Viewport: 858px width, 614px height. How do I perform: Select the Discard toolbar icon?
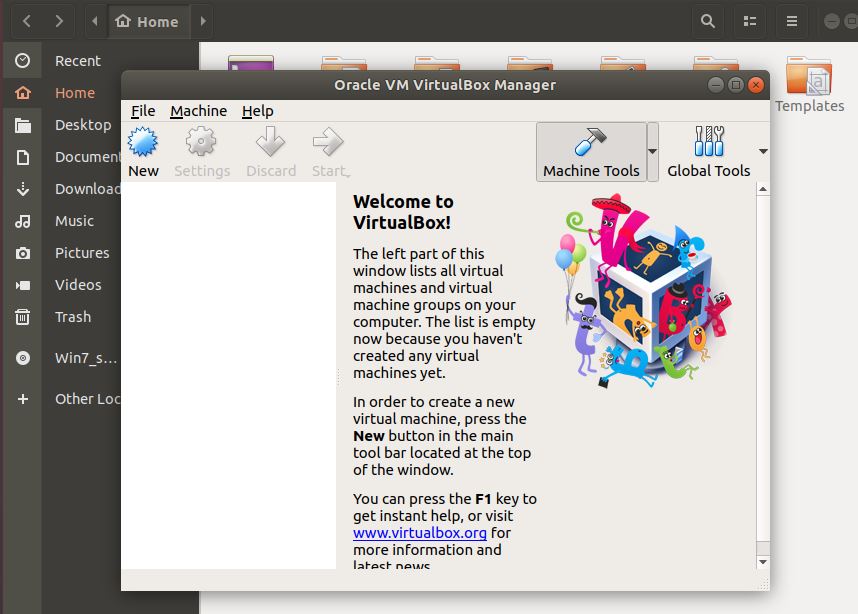270,150
